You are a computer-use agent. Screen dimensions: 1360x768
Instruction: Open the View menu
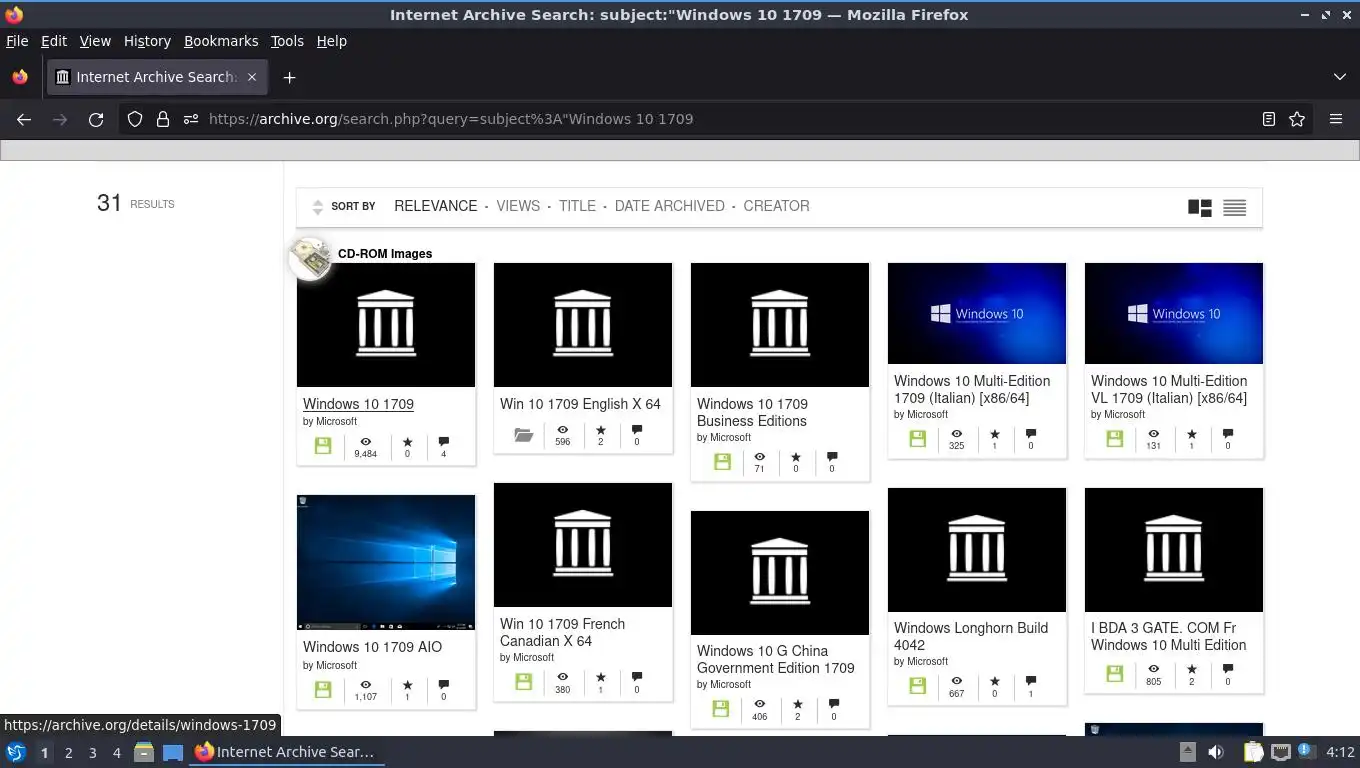pyautogui.click(x=95, y=41)
